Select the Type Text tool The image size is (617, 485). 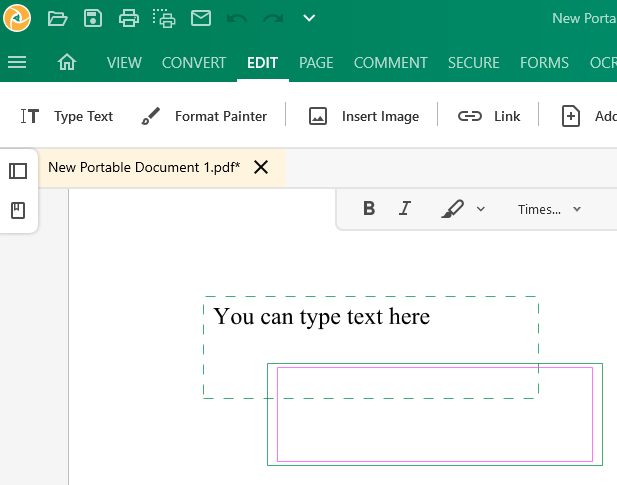coord(67,116)
